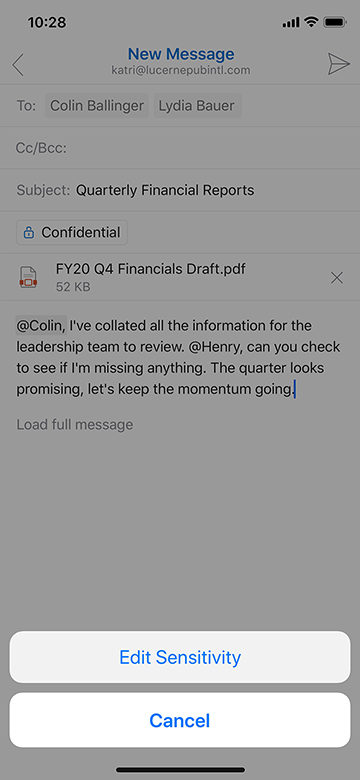This screenshot has height=780, width=360.
Task: Tap the FY20 Q4 Financials Draft.pdf filename
Action: point(151,269)
